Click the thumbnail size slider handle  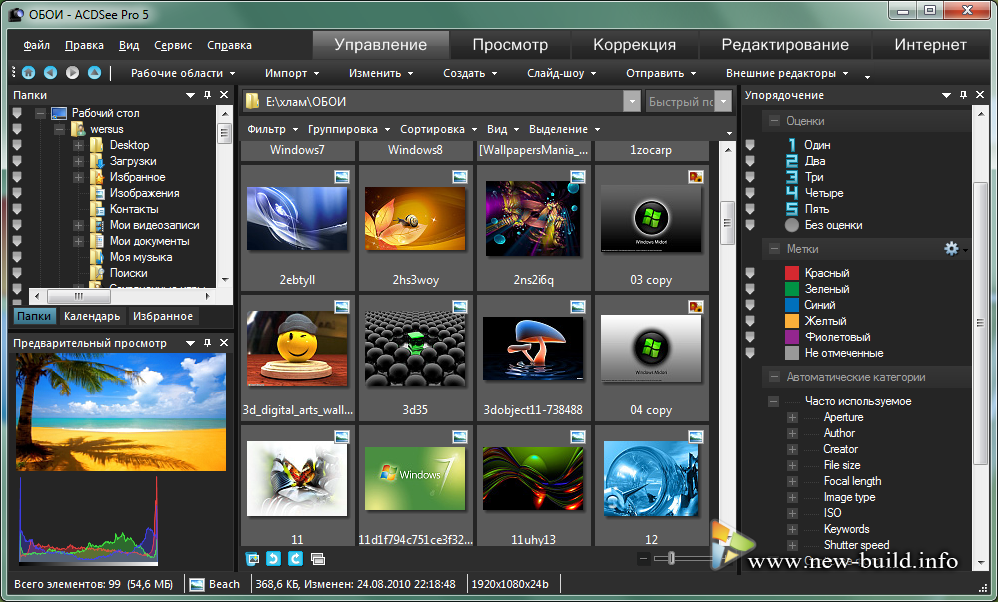point(671,559)
